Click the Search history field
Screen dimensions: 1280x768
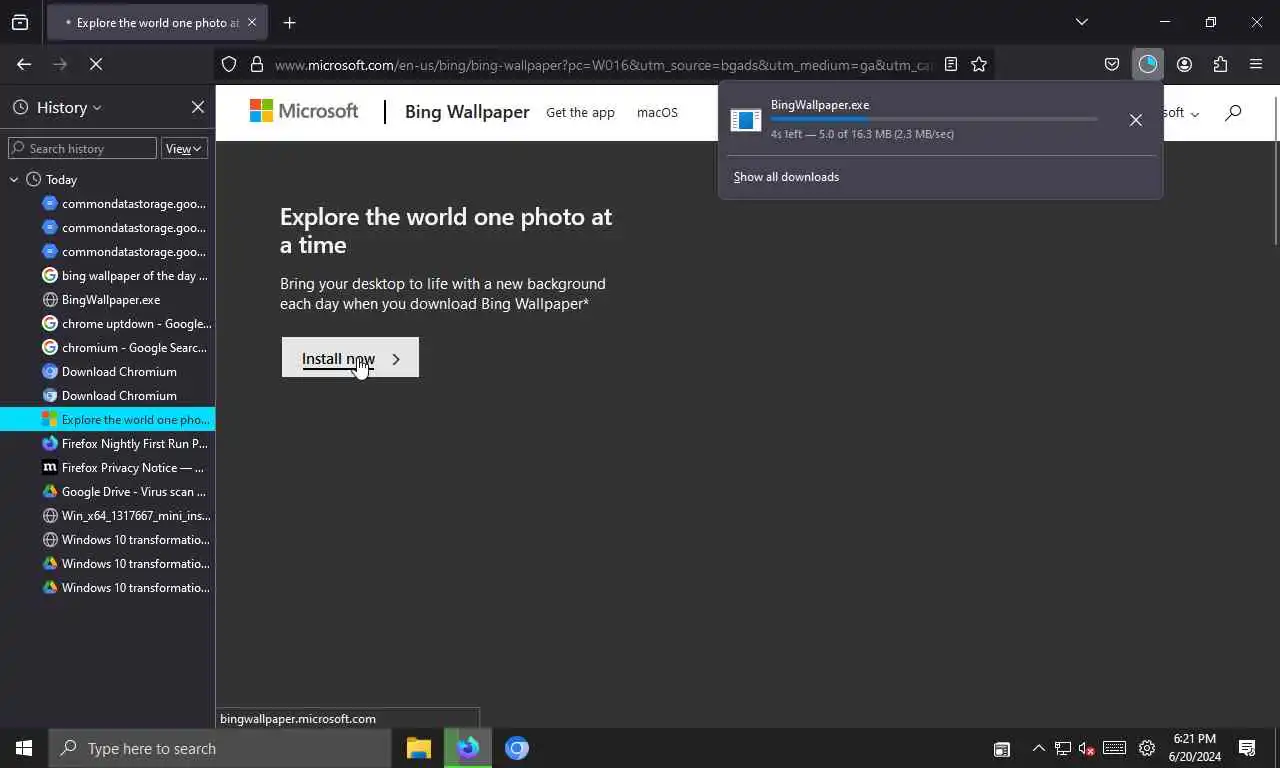82,148
